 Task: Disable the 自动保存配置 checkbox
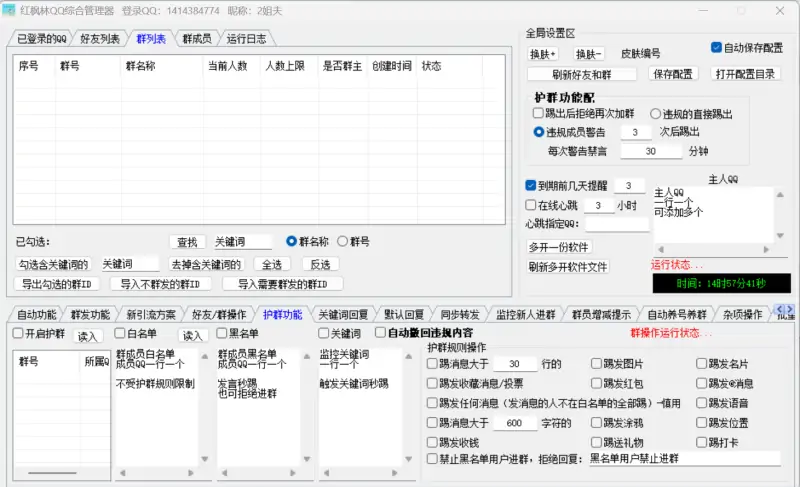pyautogui.click(x=716, y=47)
